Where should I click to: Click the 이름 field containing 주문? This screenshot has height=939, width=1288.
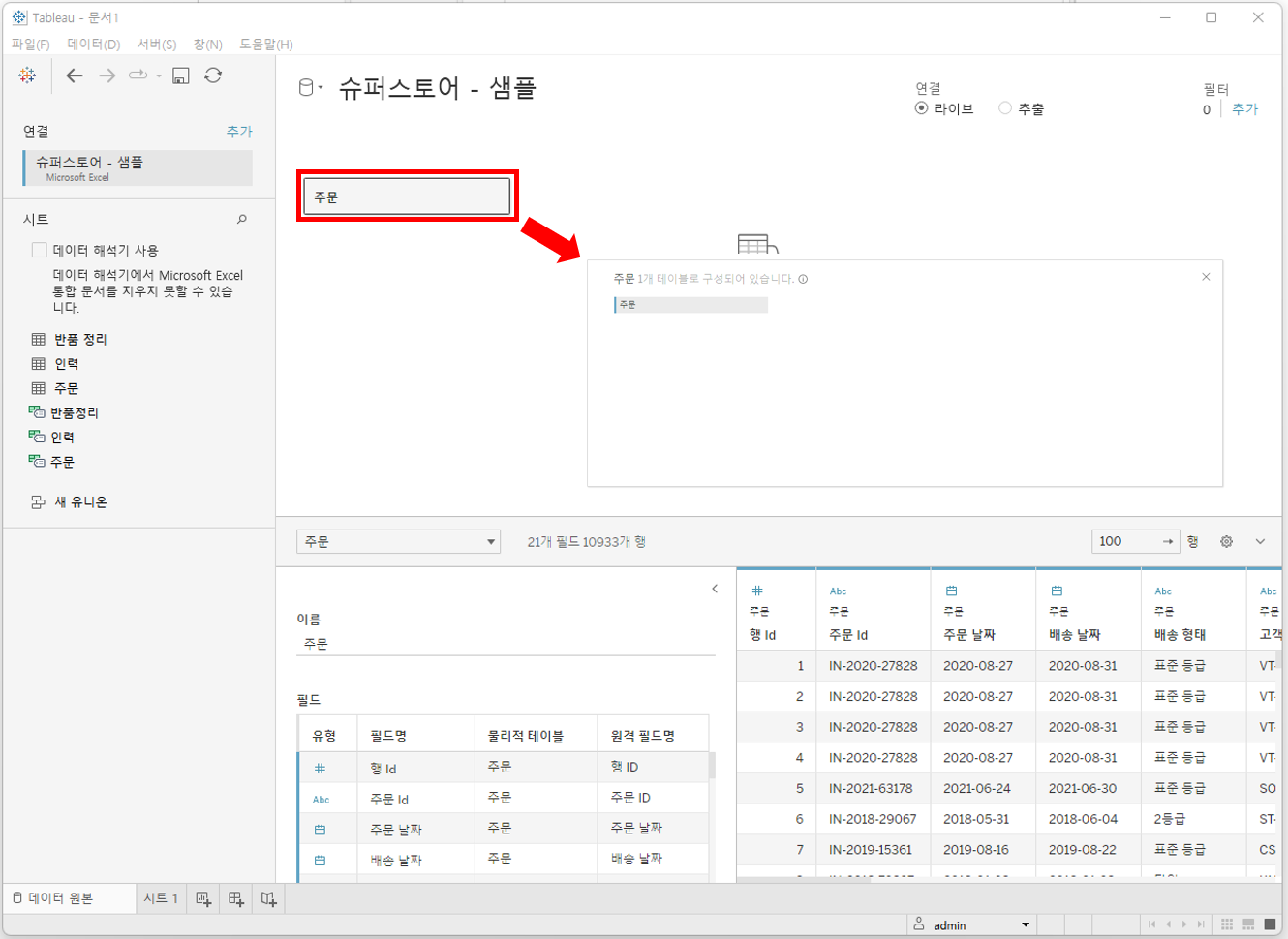[506, 643]
